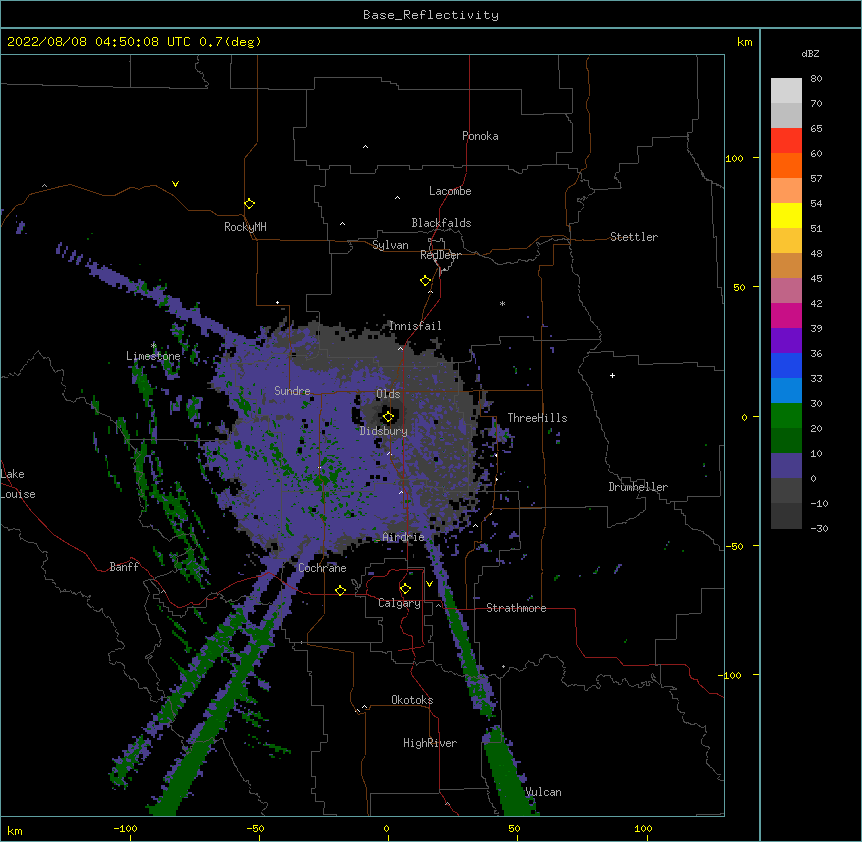
Task: Click the RedDeer city label
Action: click(440, 255)
